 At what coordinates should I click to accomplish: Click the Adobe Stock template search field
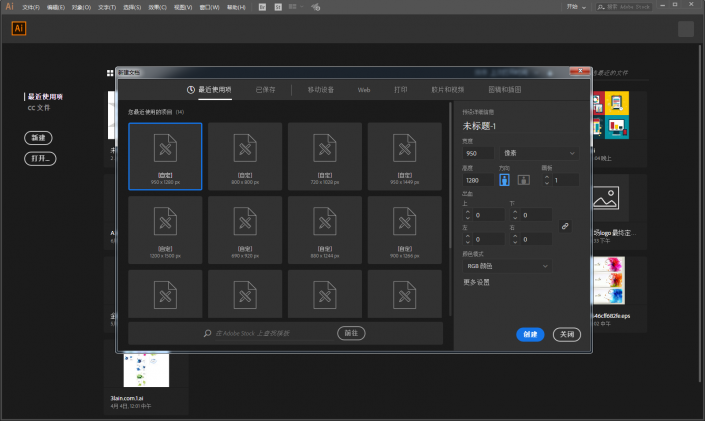coord(274,333)
